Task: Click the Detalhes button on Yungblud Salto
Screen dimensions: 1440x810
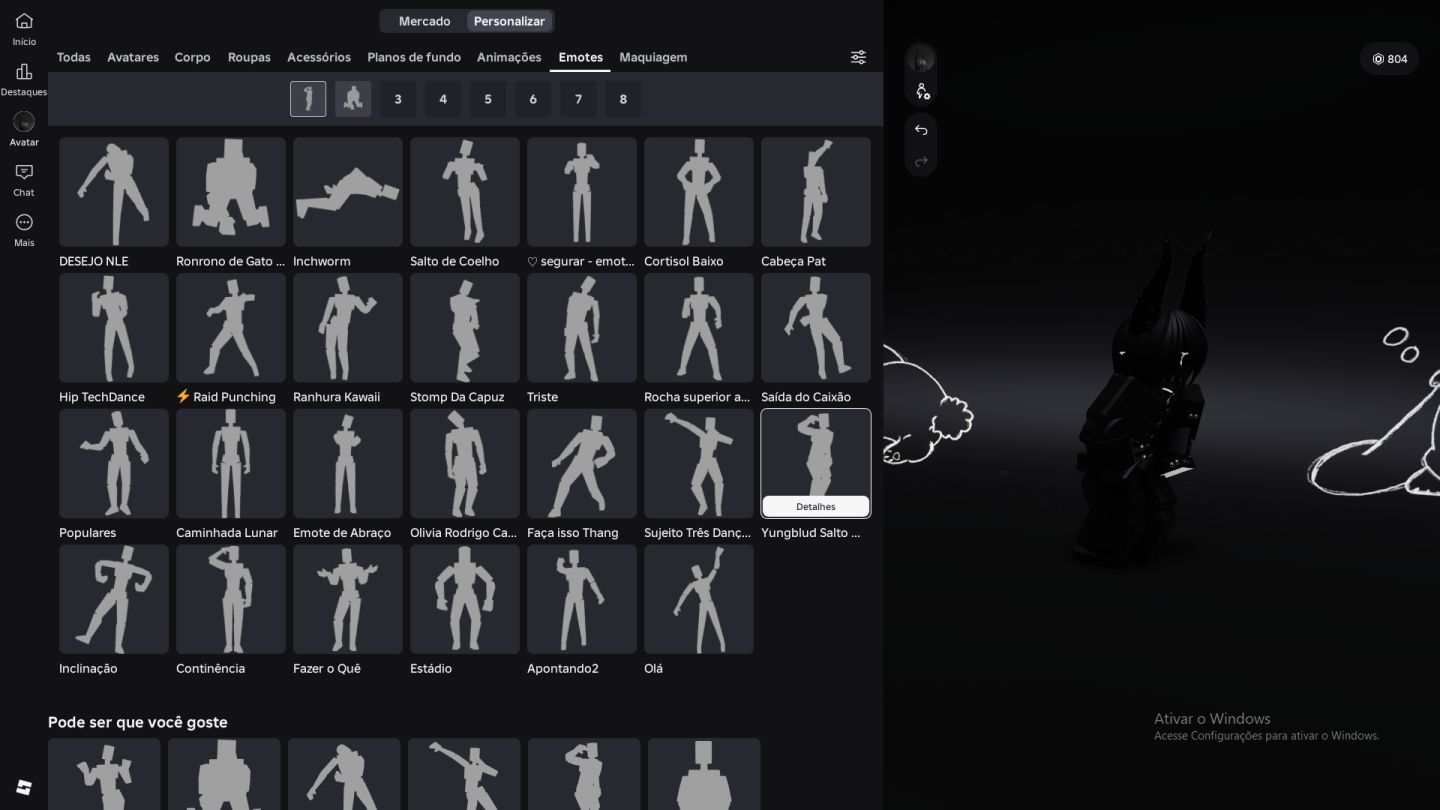Action: click(x=816, y=506)
